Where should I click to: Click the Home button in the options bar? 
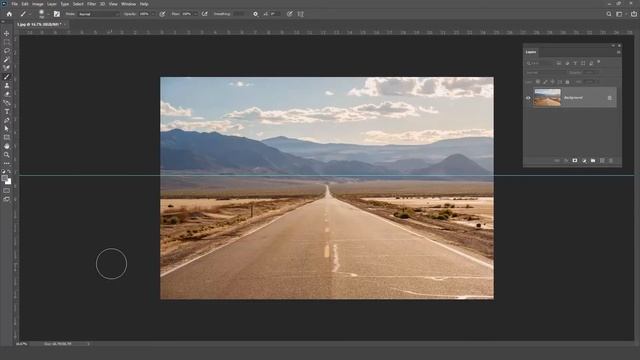coord(9,14)
